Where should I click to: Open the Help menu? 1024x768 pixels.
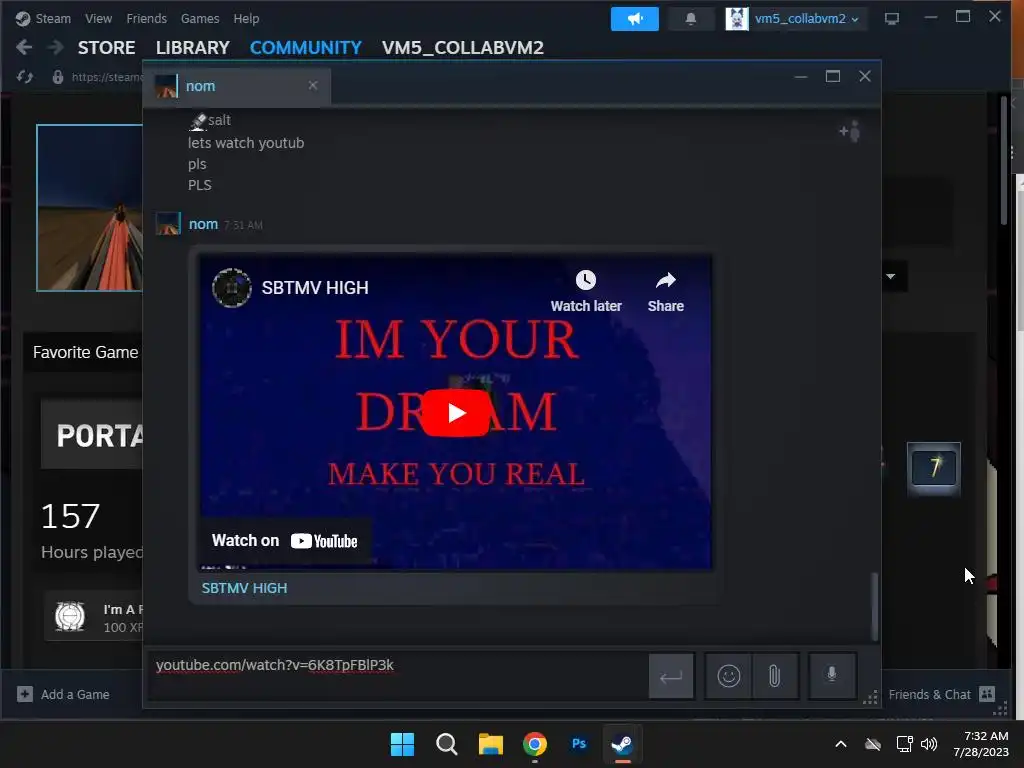pyautogui.click(x=246, y=19)
